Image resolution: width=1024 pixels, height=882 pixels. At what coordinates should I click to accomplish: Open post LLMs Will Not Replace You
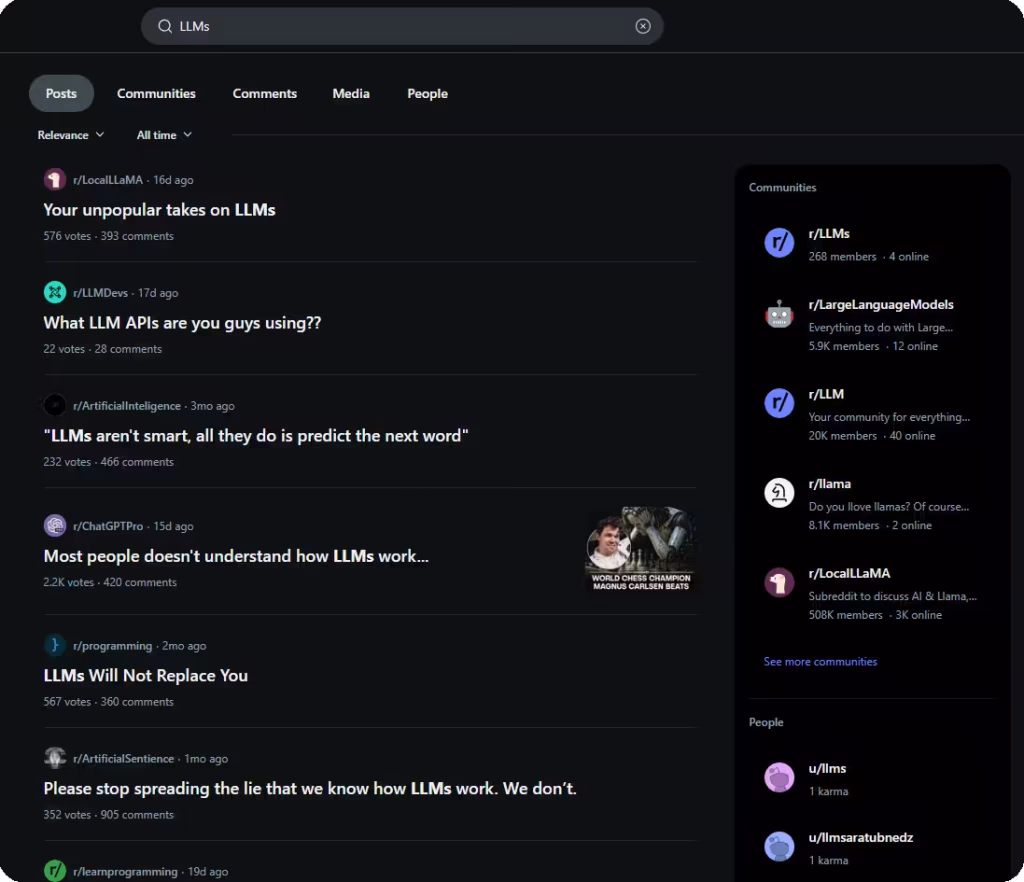[146, 676]
